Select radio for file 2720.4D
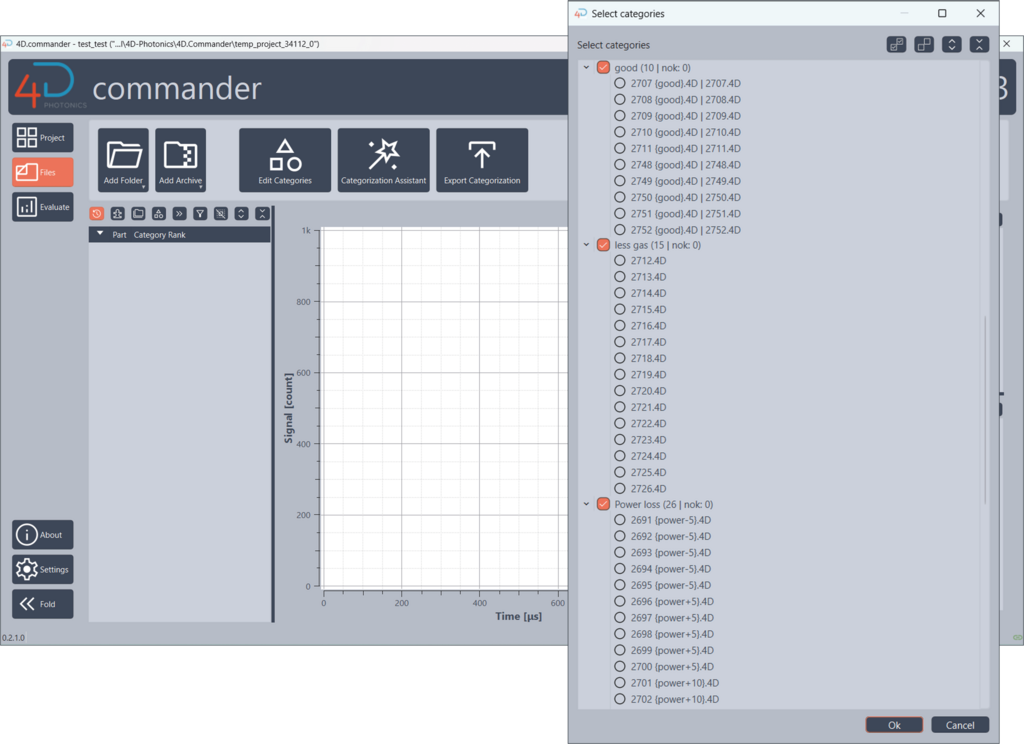 pos(620,391)
